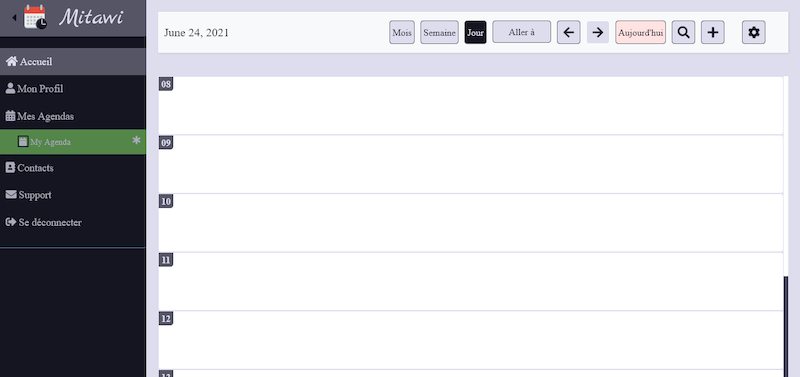This screenshot has height=377, width=800.
Task: Click the Aller à button
Action: (521, 32)
